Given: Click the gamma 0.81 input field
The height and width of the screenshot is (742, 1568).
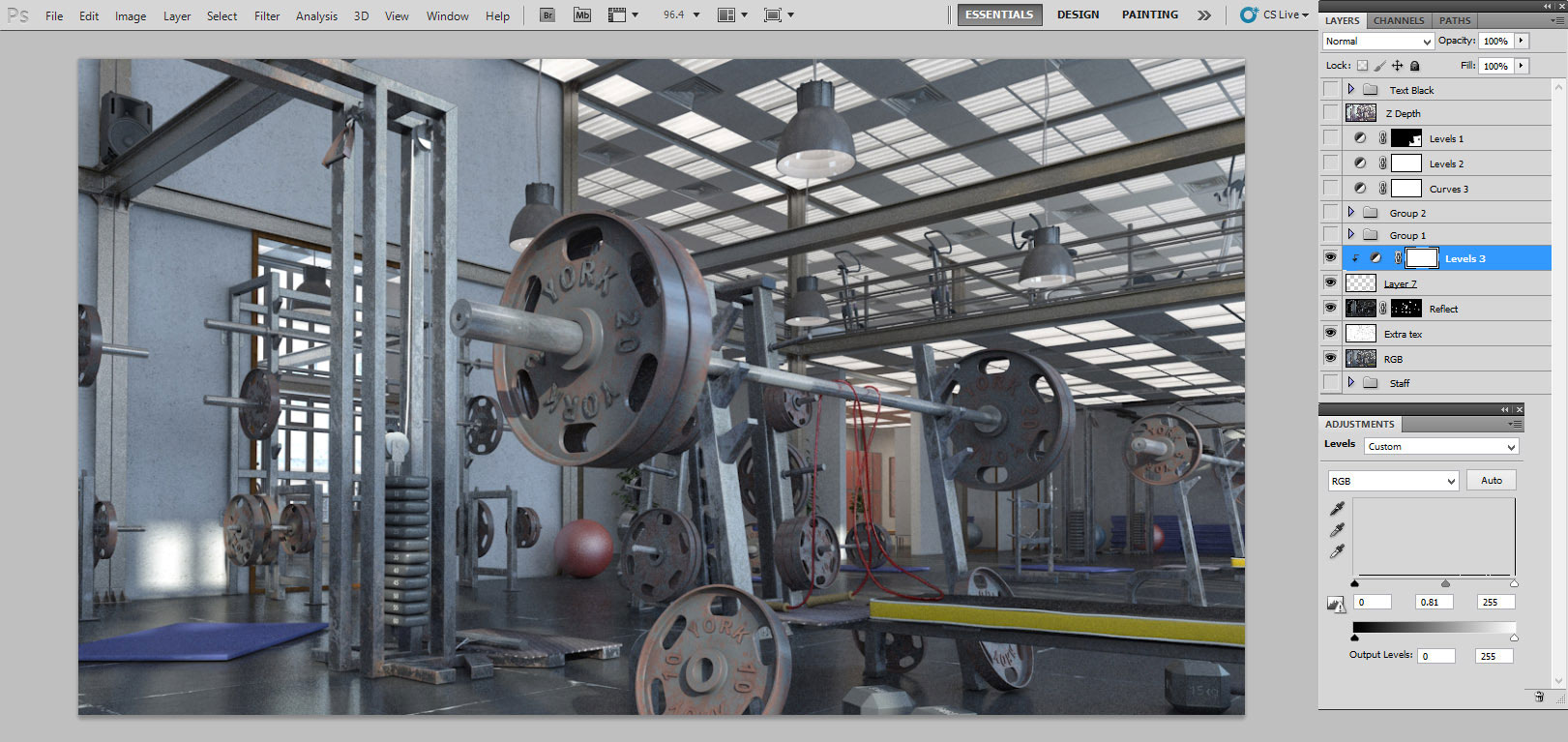Looking at the screenshot, I should [x=1434, y=602].
